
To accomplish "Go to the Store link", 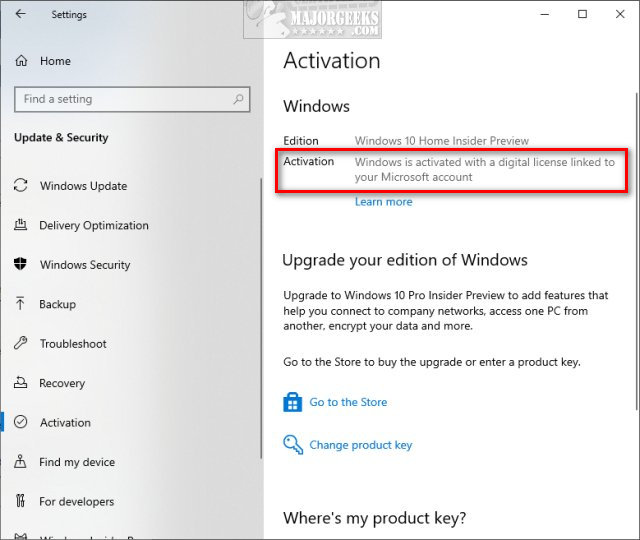I will click(x=348, y=402).
